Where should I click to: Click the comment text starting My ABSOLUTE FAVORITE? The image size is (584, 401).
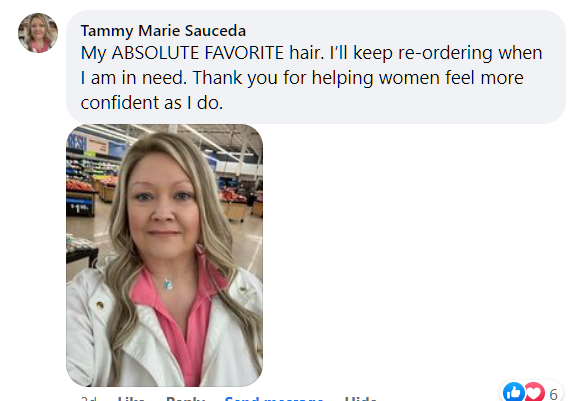click(x=311, y=77)
